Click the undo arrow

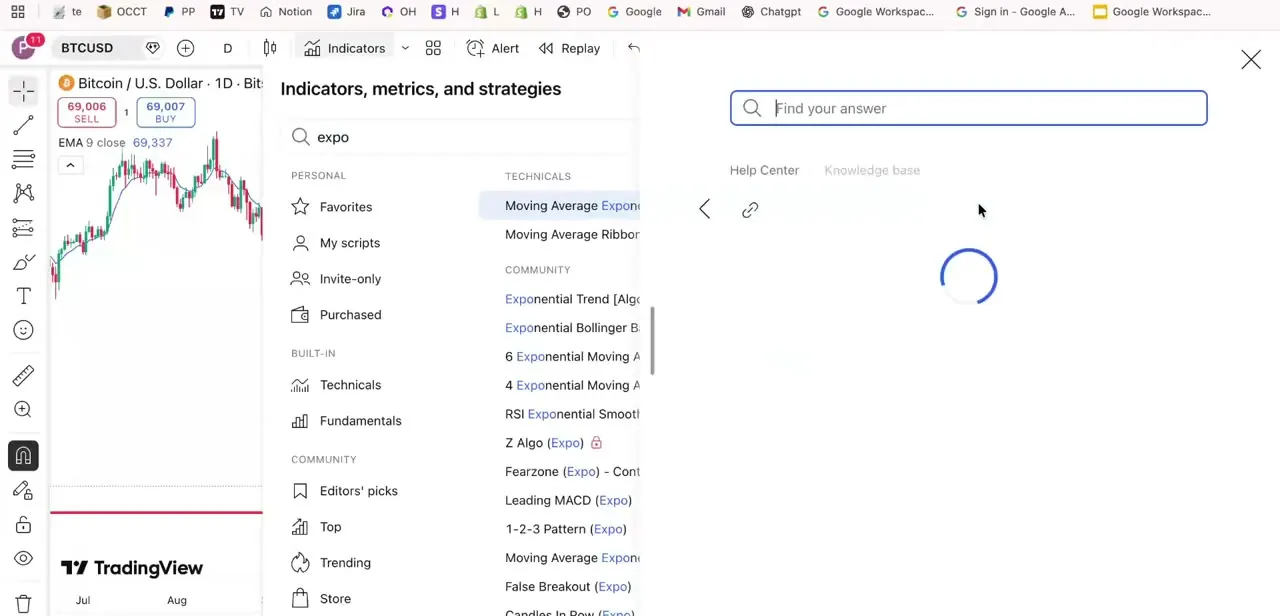pyautogui.click(x=633, y=48)
